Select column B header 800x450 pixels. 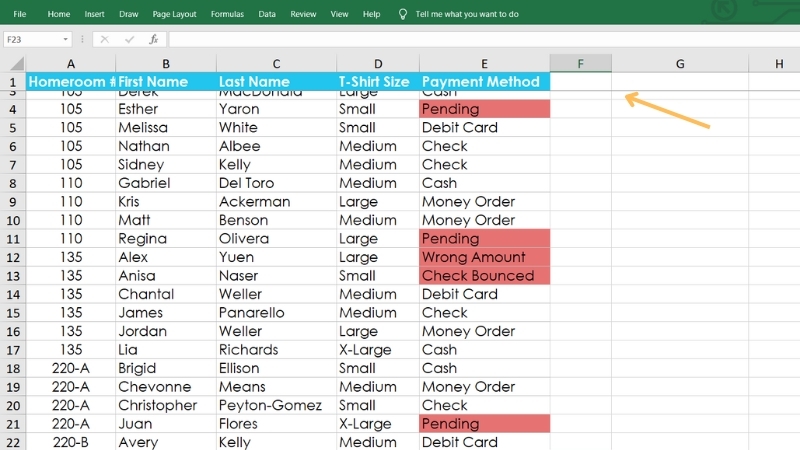pos(166,64)
